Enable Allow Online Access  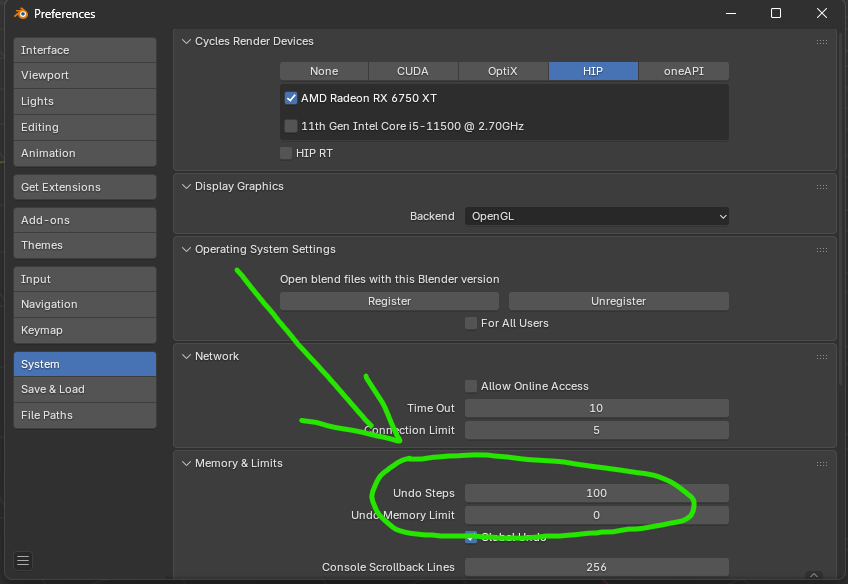point(471,386)
